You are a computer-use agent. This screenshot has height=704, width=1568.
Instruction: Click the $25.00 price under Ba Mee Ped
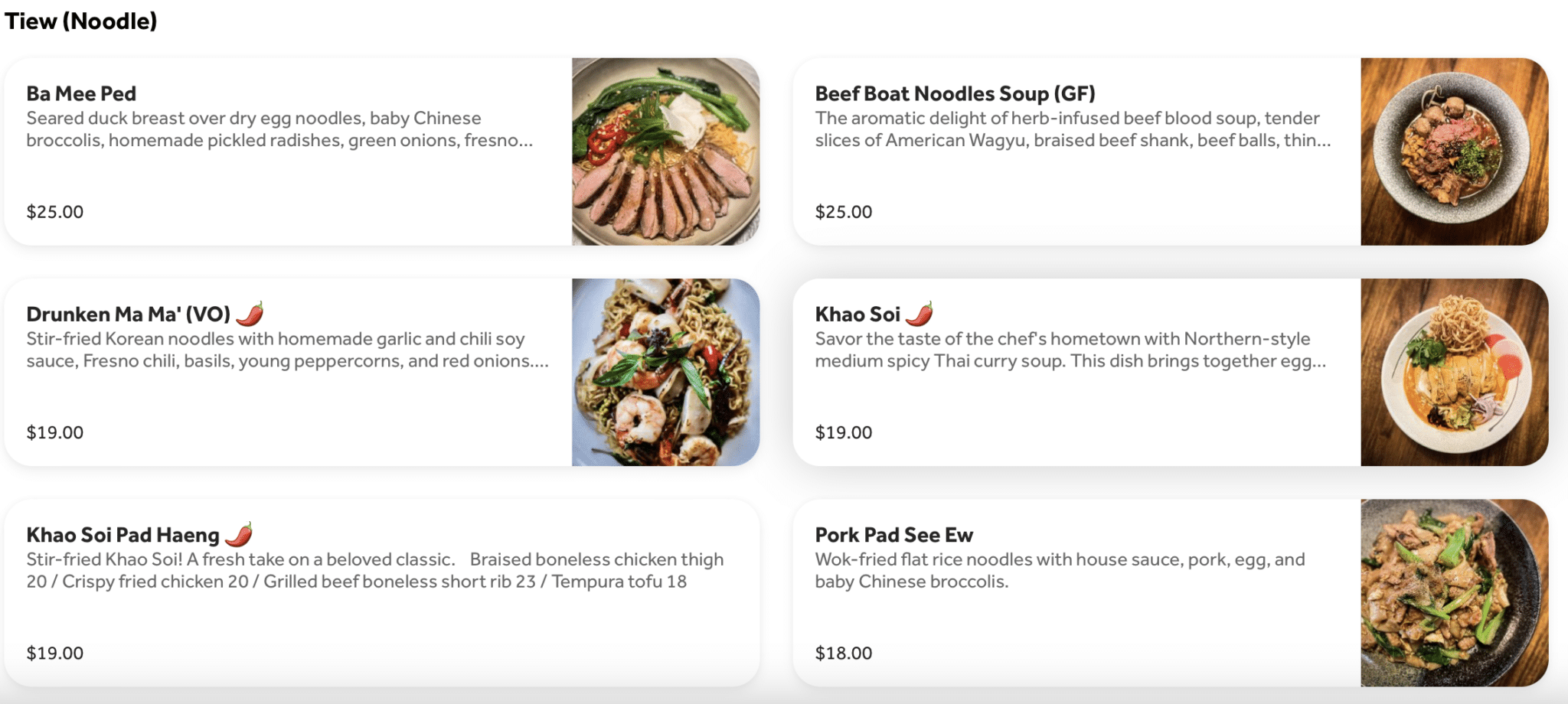coord(54,211)
